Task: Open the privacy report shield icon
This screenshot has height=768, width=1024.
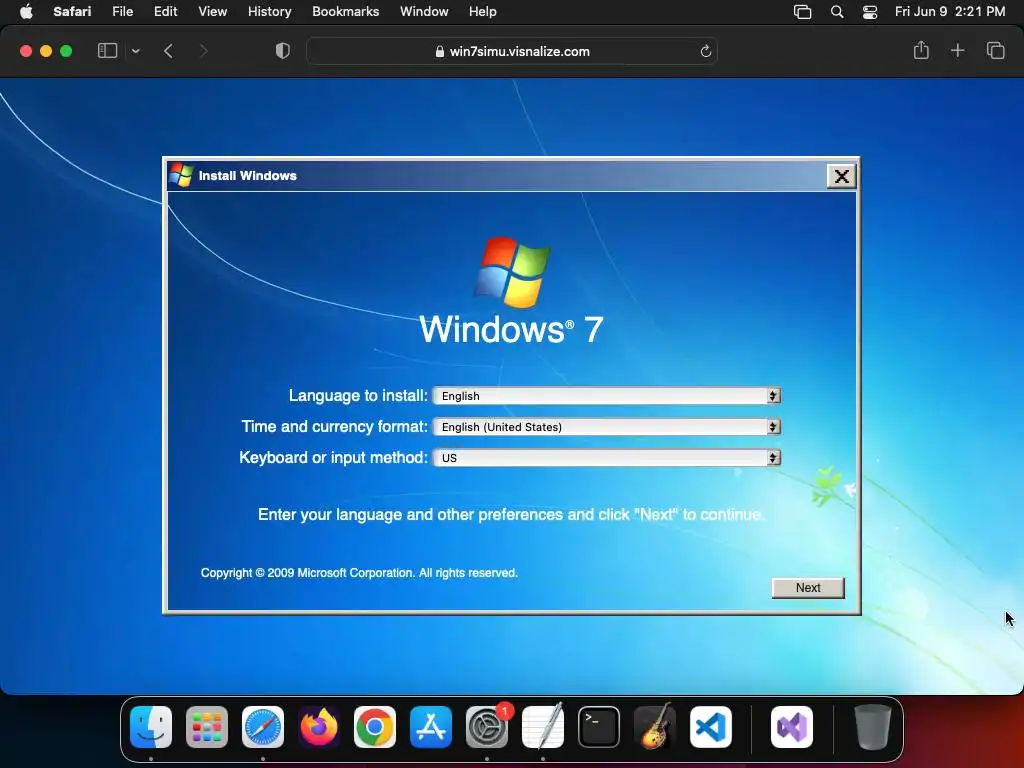Action: point(282,51)
